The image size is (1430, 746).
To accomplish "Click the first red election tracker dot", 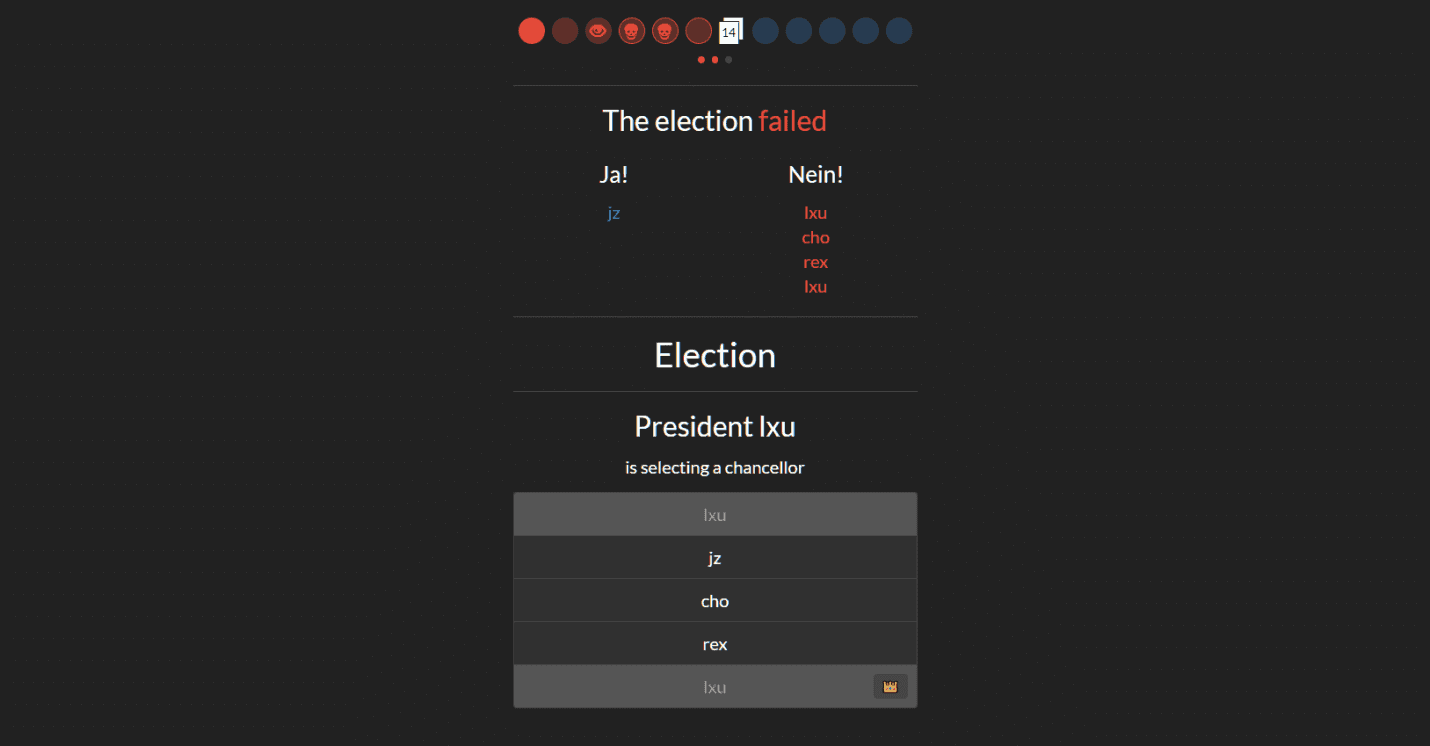I will (x=701, y=60).
